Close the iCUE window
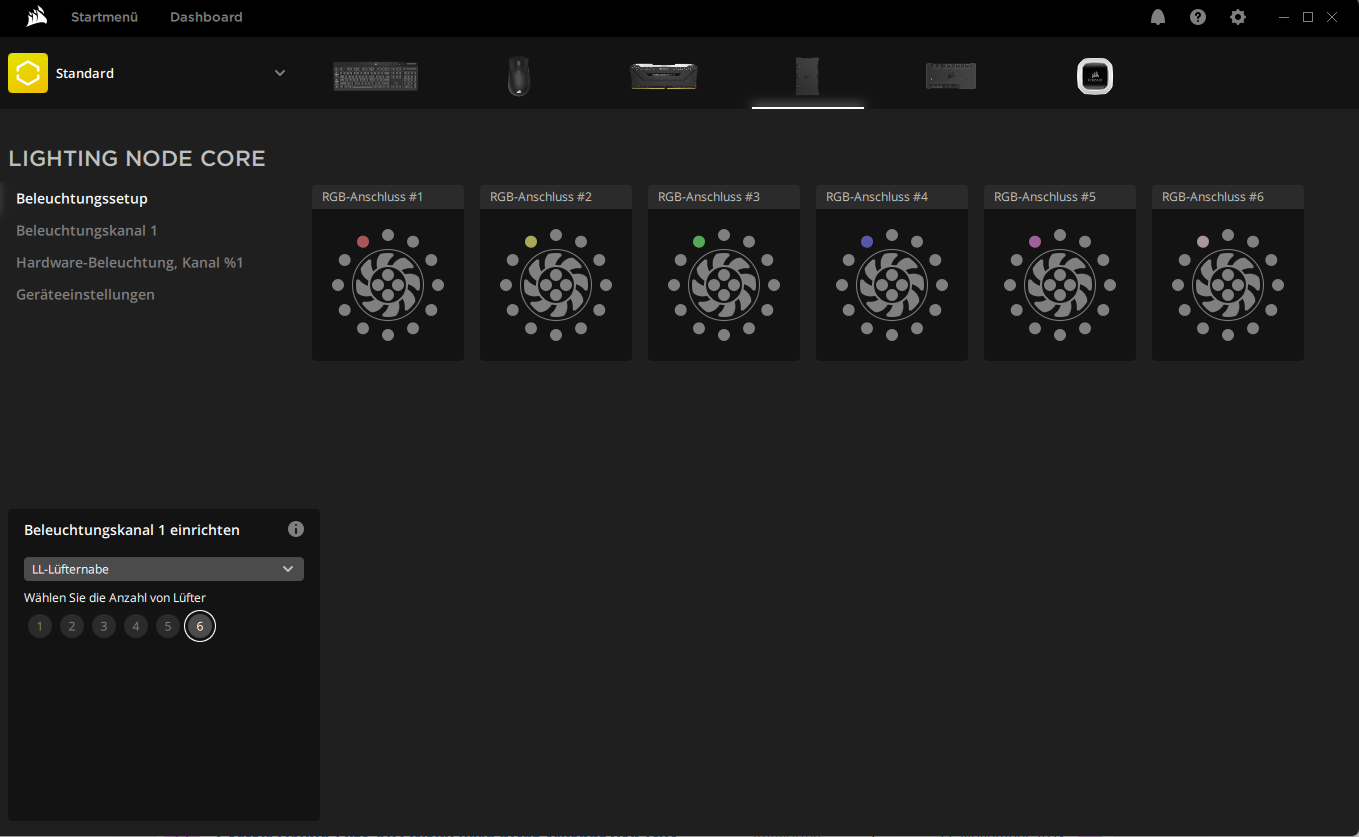The image size is (1359, 837). coord(1332,17)
